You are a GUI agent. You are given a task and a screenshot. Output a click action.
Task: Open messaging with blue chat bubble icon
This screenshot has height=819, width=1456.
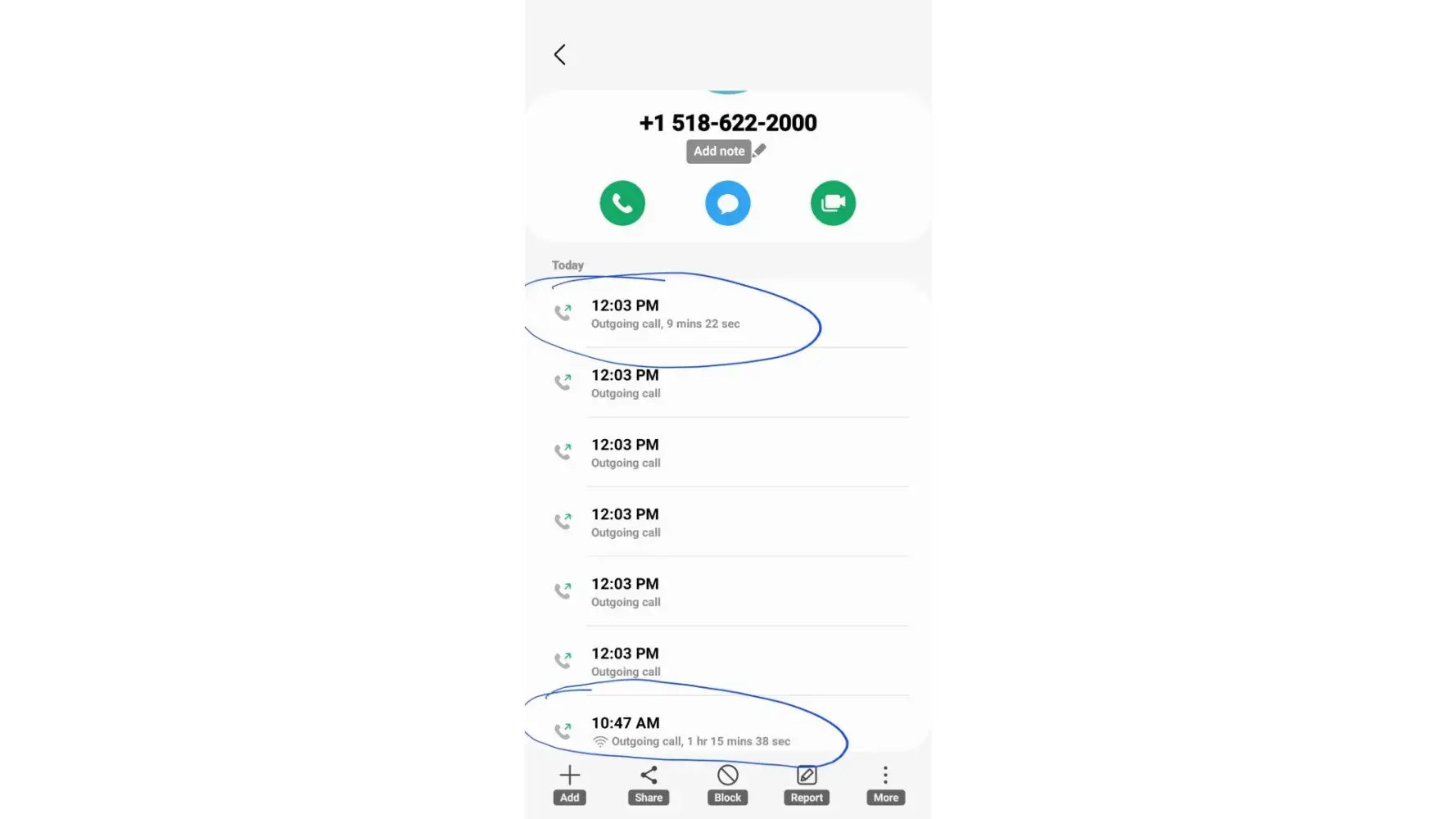coord(728,203)
